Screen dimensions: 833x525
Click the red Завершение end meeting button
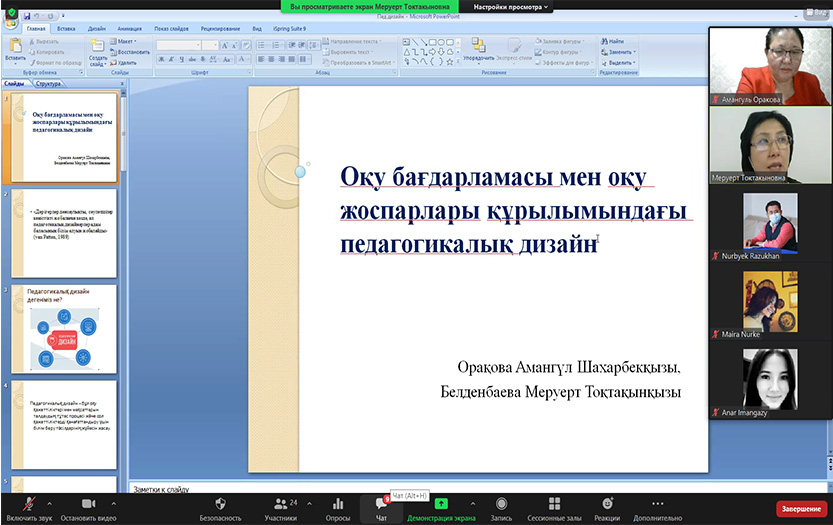click(801, 508)
